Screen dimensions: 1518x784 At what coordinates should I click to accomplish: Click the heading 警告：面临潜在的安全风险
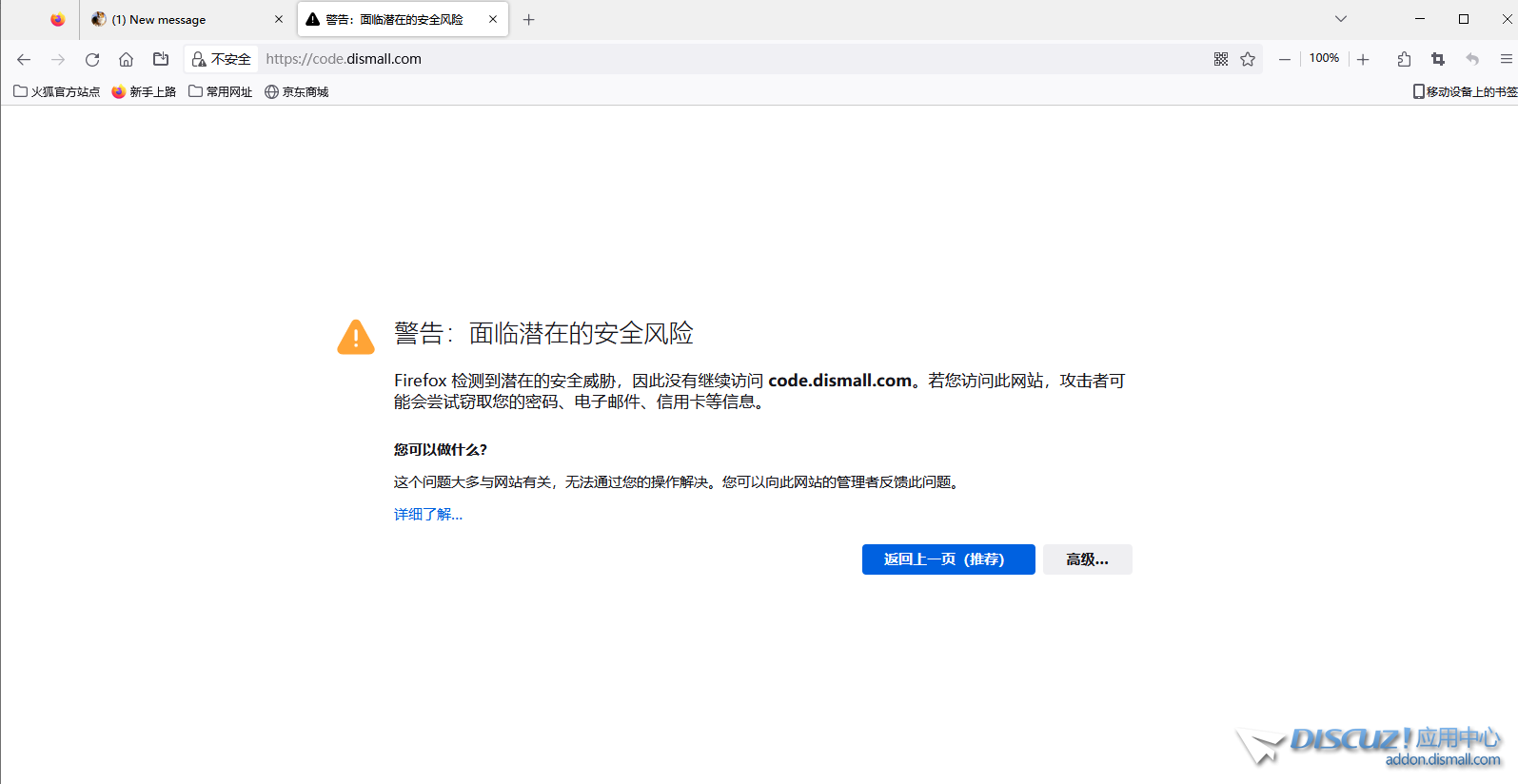543,333
